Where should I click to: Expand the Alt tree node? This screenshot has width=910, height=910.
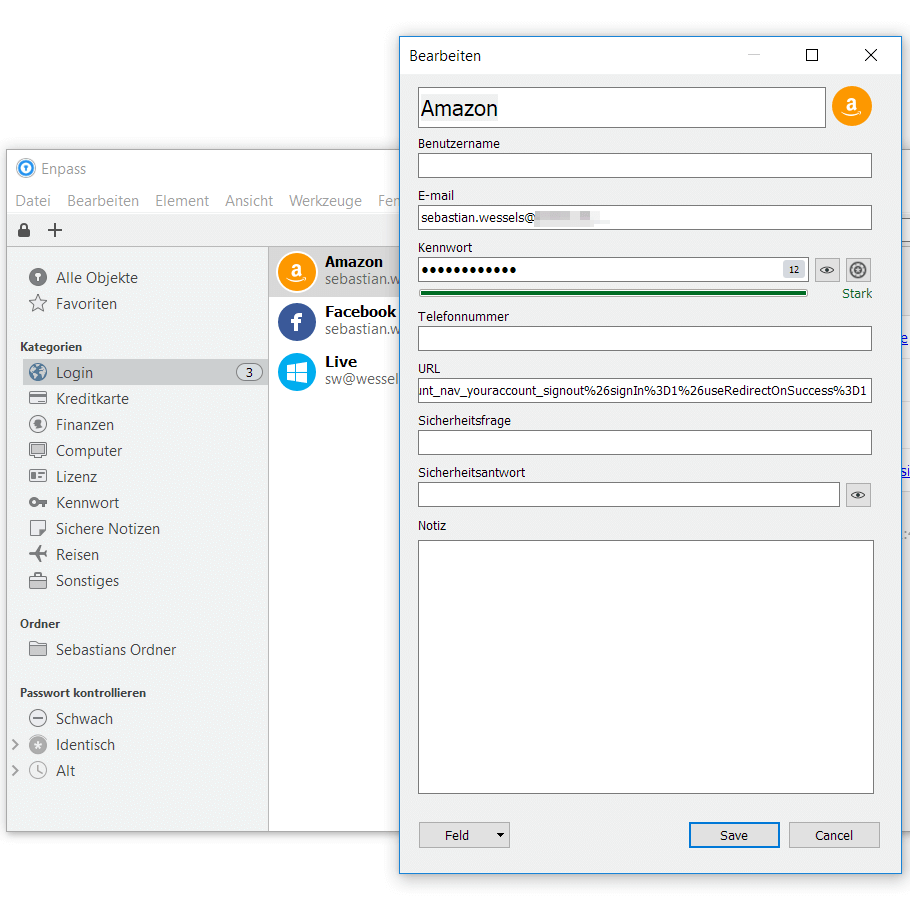tap(15, 770)
